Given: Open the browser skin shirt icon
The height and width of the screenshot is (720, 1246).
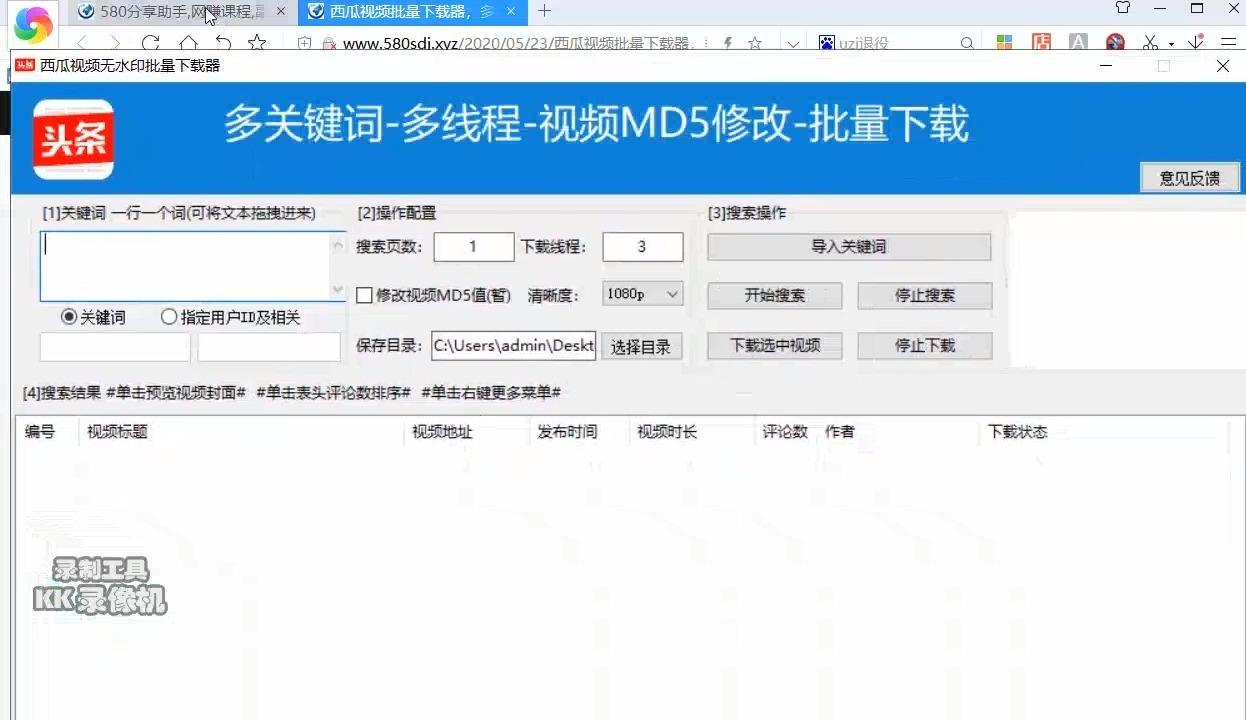Looking at the screenshot, I should (1122, 8).
